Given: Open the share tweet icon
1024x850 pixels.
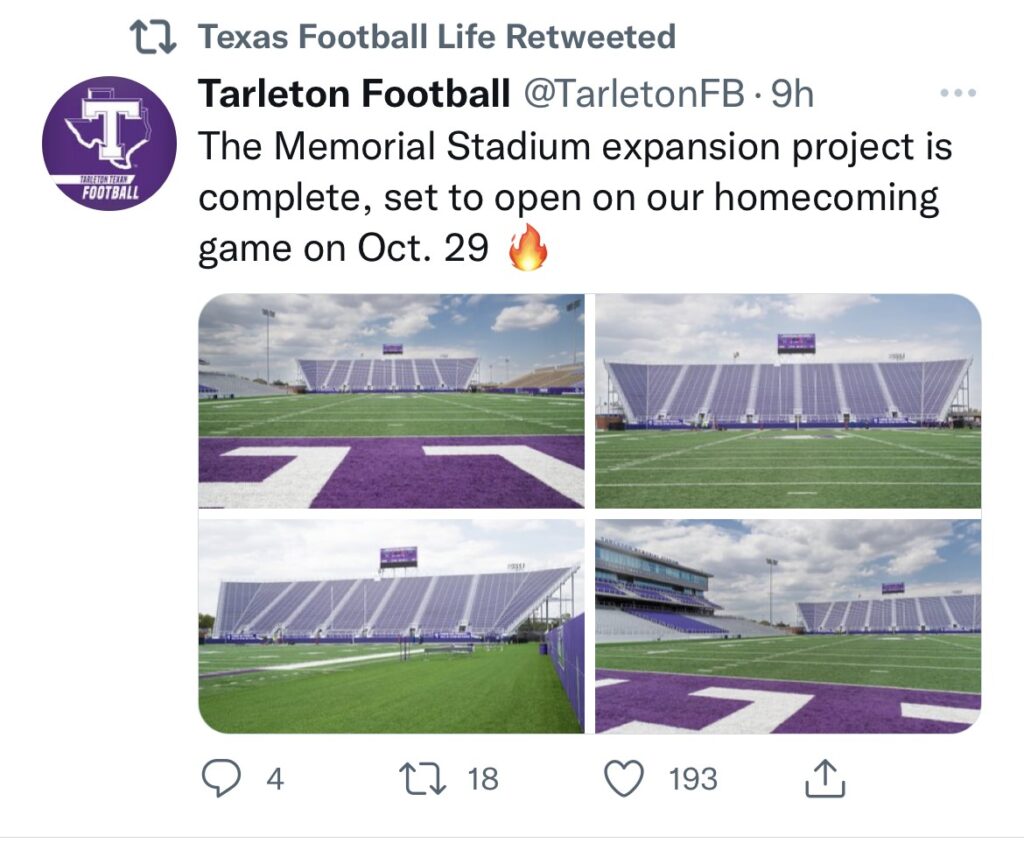Looking at the screenshot, I should pos(825,778).
